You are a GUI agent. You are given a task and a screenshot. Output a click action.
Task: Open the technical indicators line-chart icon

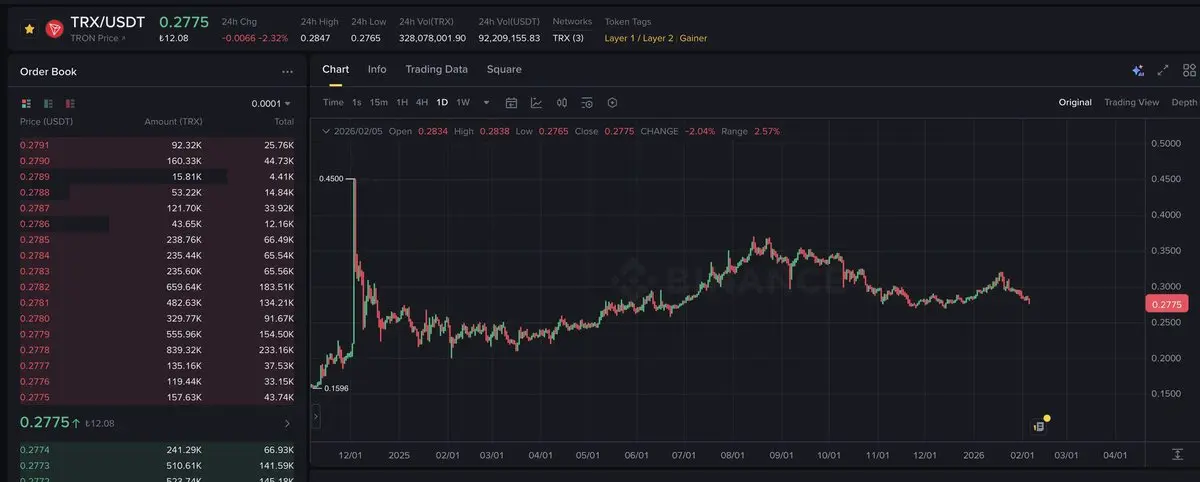[x=536, y=102]
